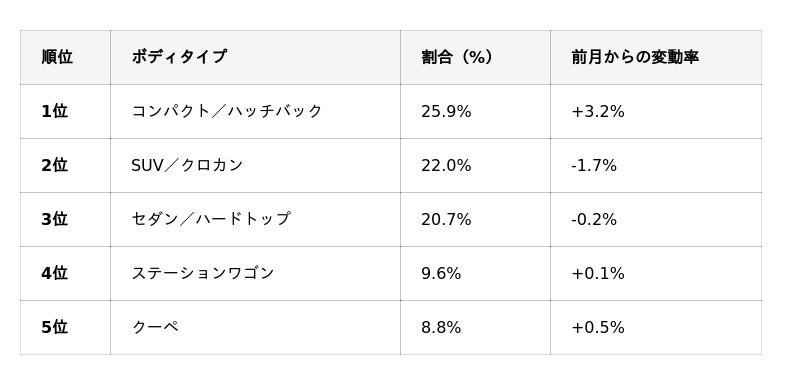
Task: Select the 2位 rank cell
Action: click(65, 165)
